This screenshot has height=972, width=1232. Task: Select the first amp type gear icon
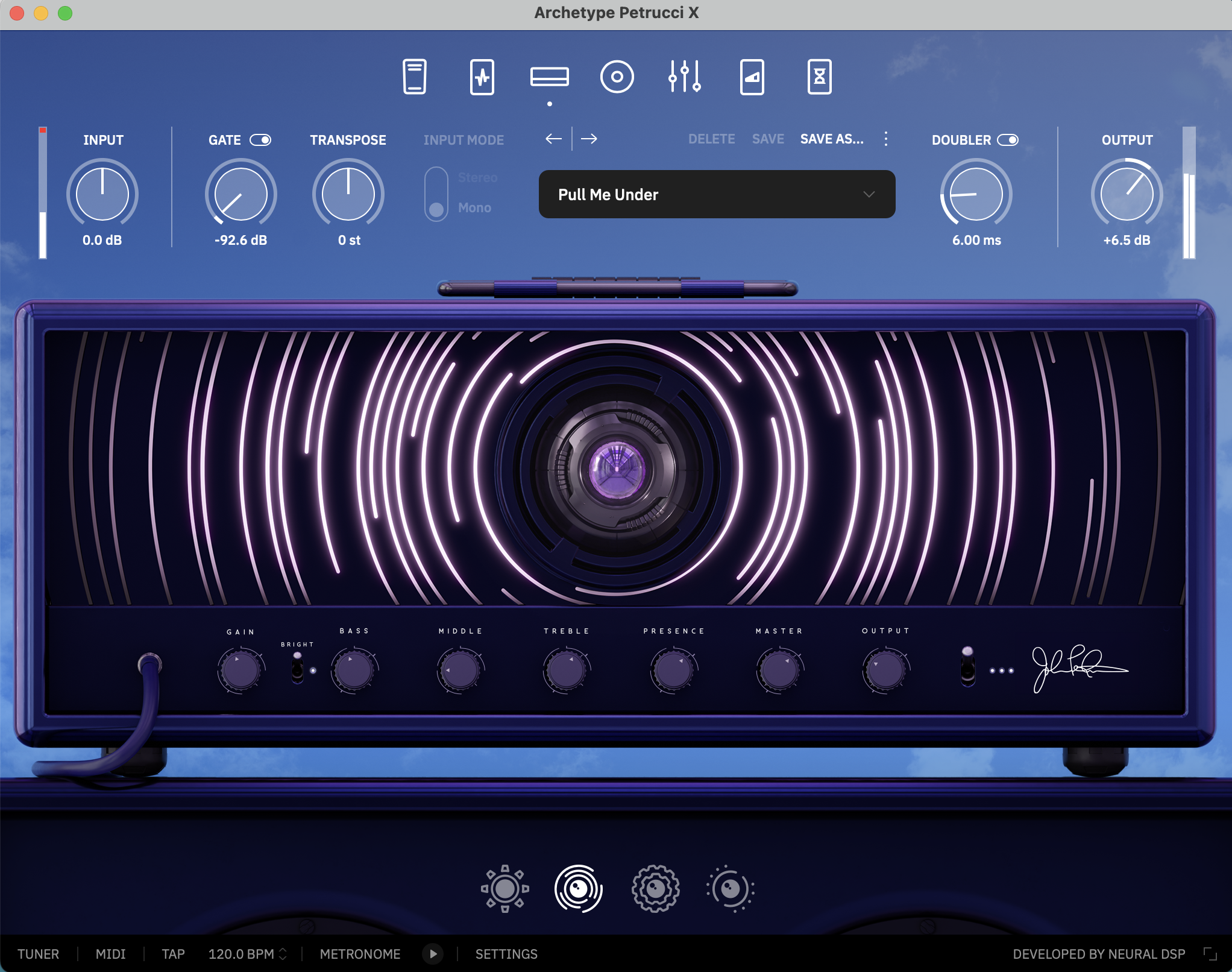505,888
